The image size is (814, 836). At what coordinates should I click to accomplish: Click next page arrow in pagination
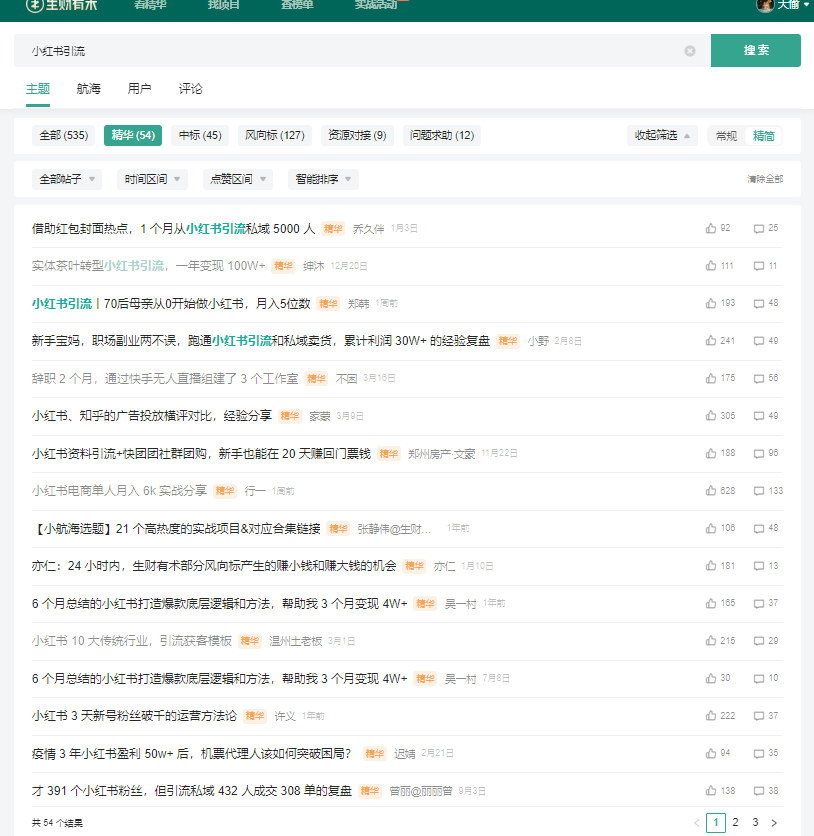pyautogui.click(x=774, y=823)
